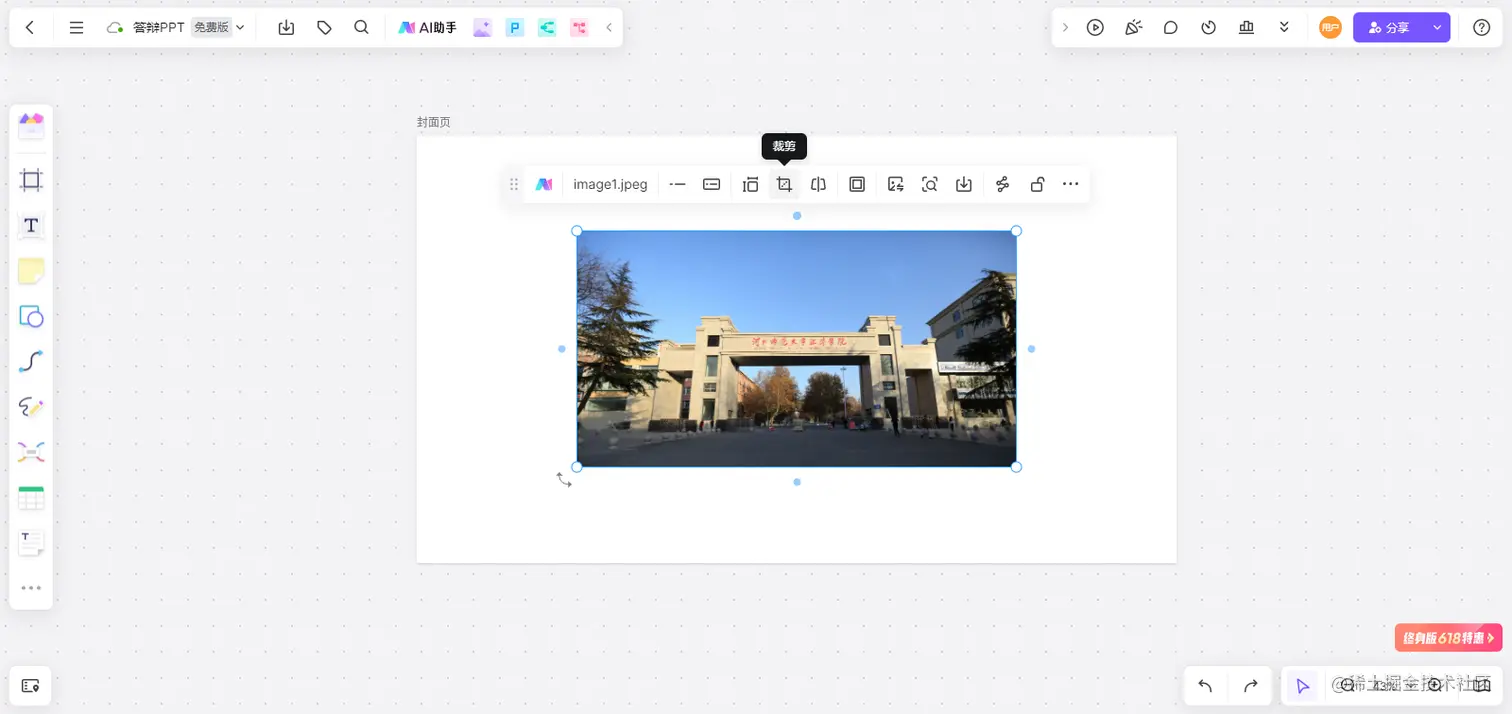Select the mind map tool in sidebar
The image size is (1512, 714).
tap(31, 453)
